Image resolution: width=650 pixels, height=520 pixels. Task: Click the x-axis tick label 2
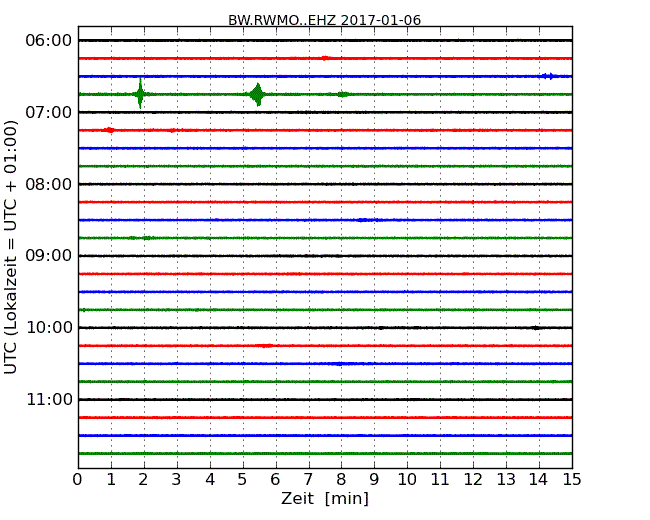(x=143, y=479)
